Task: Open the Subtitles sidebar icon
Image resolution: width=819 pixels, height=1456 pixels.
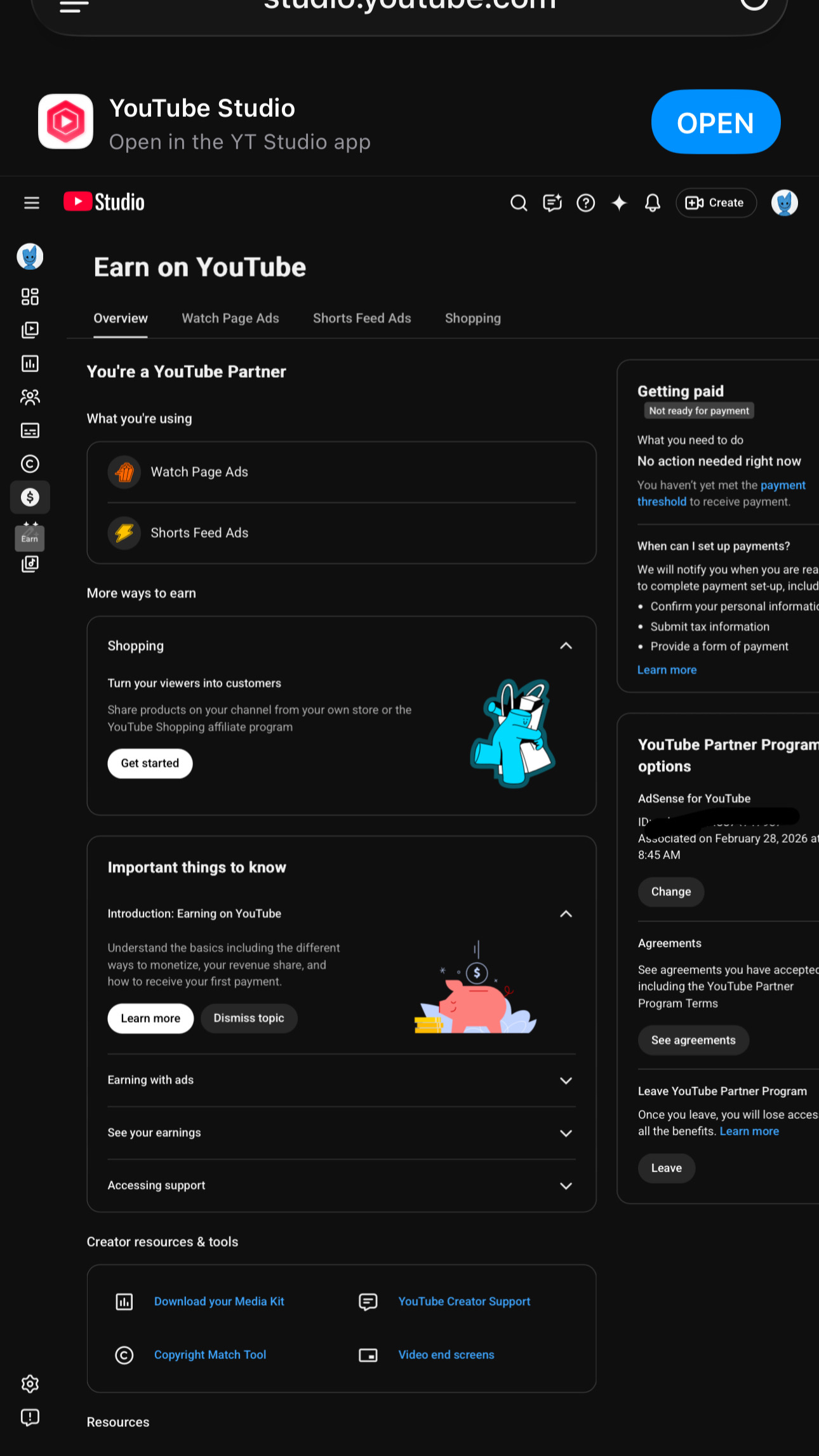Action: point(30,431)
